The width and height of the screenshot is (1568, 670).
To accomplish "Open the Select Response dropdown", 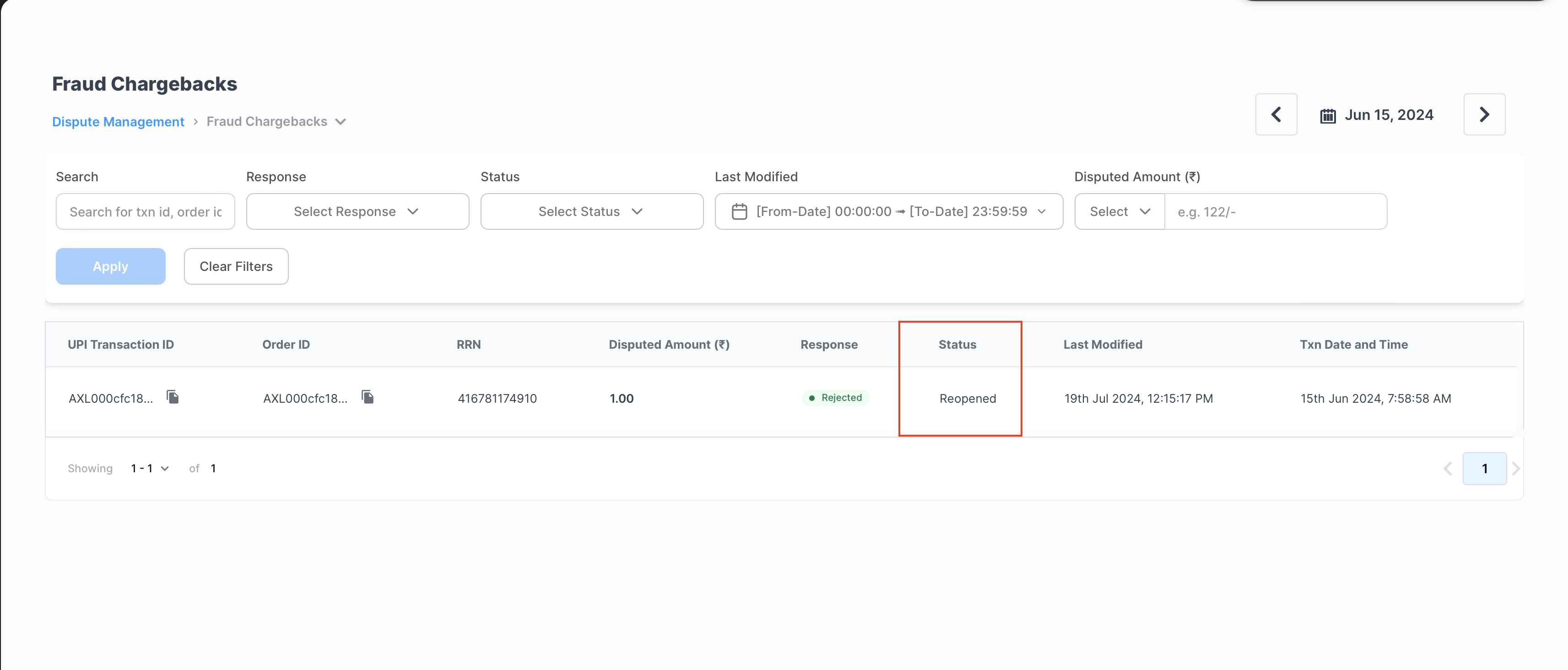I will point(357,212).
